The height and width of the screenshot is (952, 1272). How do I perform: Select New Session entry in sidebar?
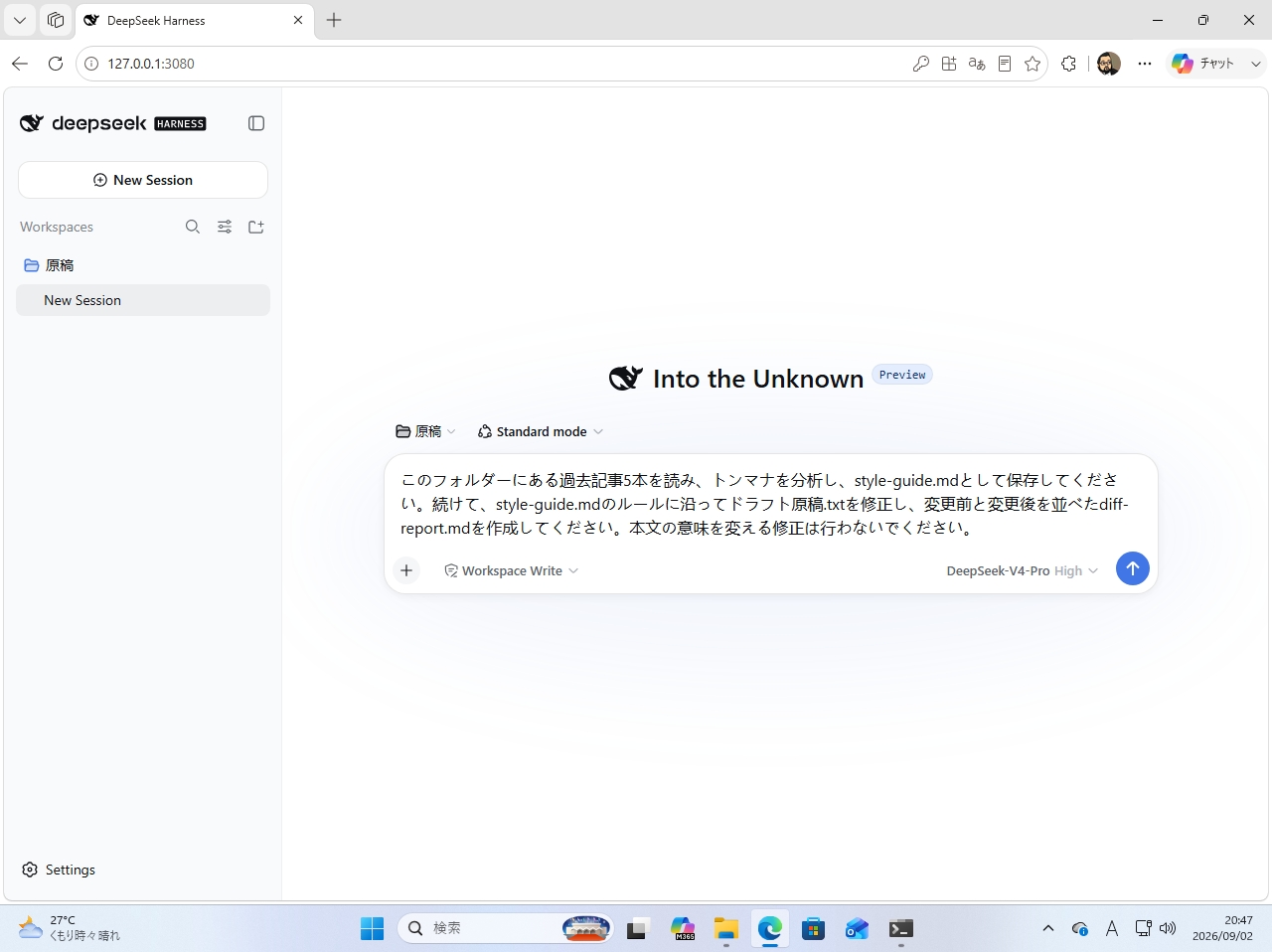point(143,300)
